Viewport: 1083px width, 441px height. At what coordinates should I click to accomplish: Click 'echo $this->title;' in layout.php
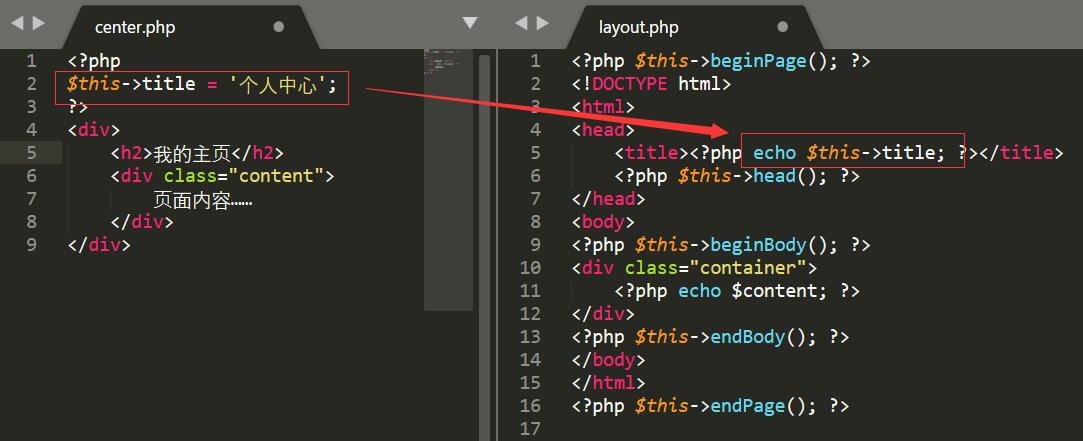pyautogui.click(x=849, y=153)
